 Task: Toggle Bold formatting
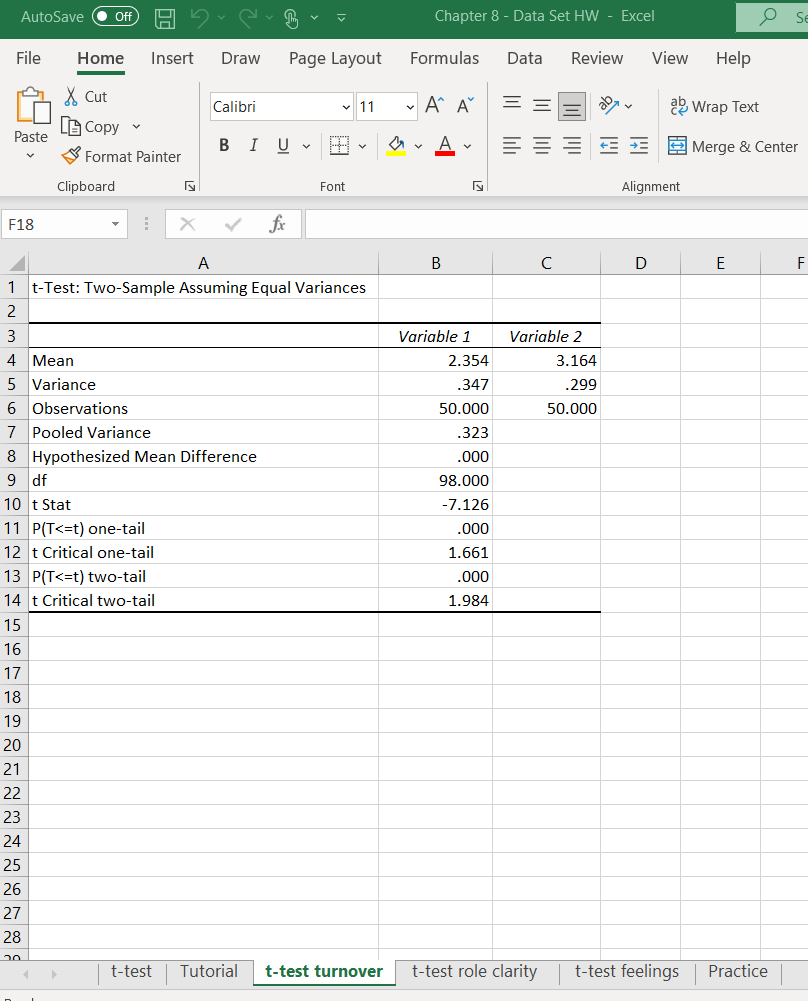tap(223, 145)
